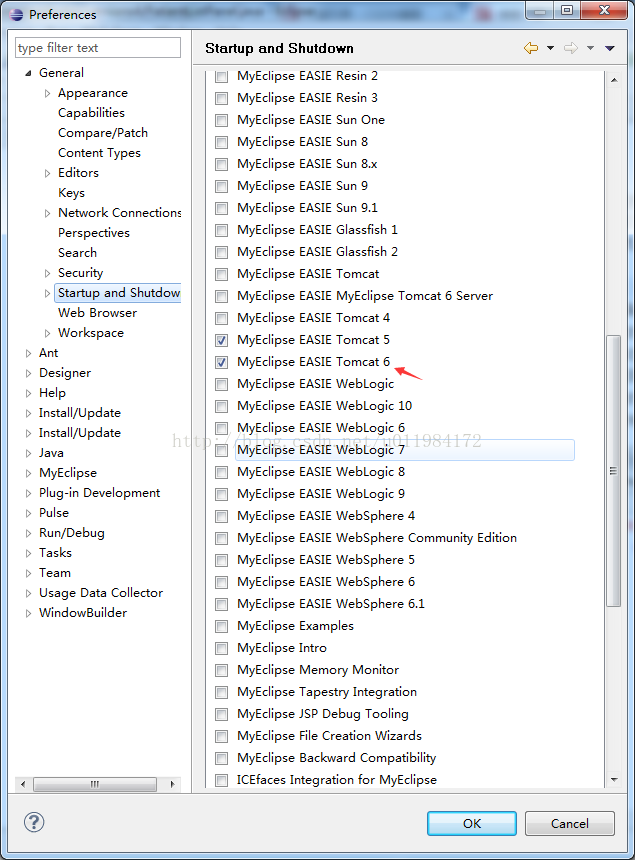The width and height of the screenshot is (635, 860).
Task: Select Capabilities in the tree
Action: [91, 113]
